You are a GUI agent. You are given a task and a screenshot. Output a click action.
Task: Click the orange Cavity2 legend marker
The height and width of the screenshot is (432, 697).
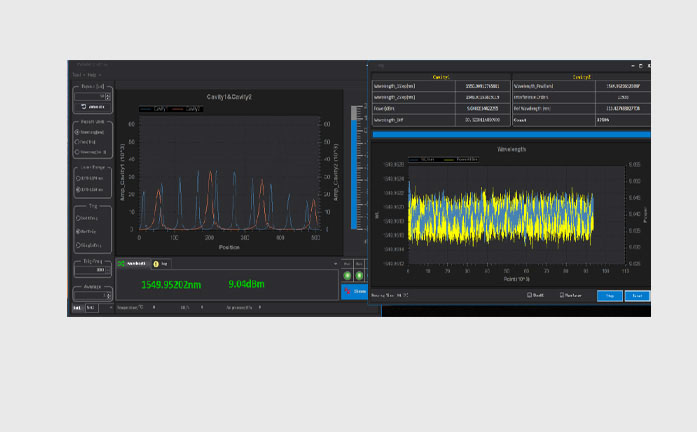point(178,109)
